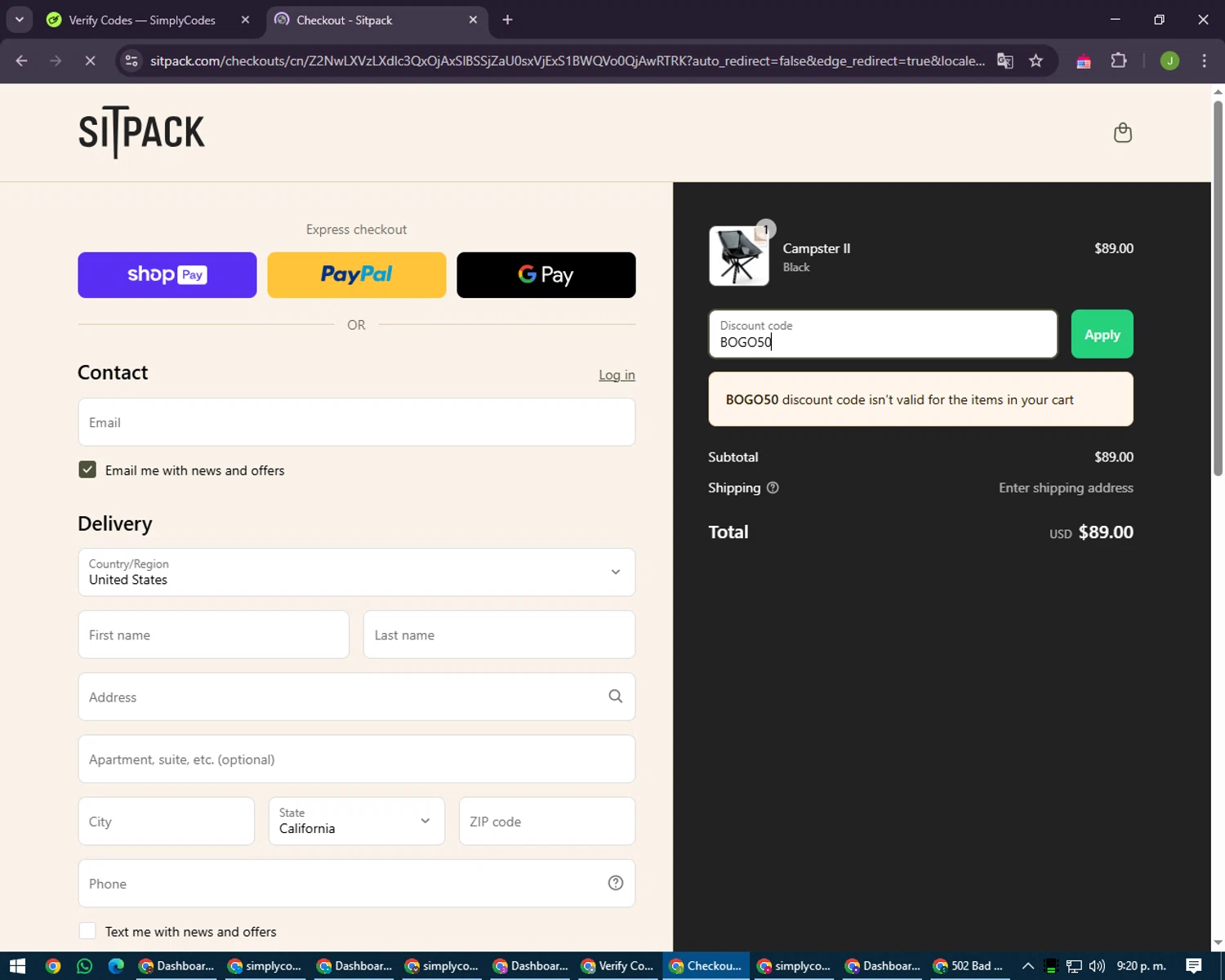1225x980 pixels.
Task: Check Text me with news and offers
Action: pyautogui.click(x=87, y=931)
